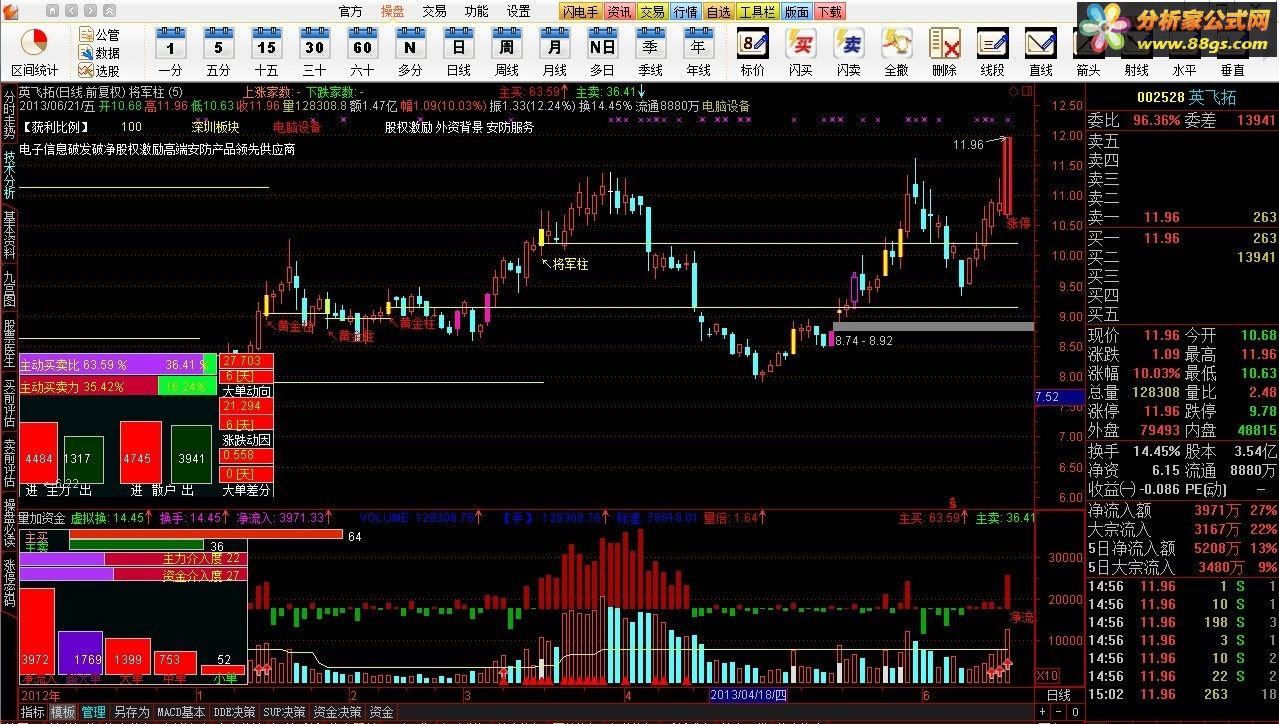Select the 水平 horizontal line tool
Screen dimensions: 1279x724
(x=1184, y=52)
